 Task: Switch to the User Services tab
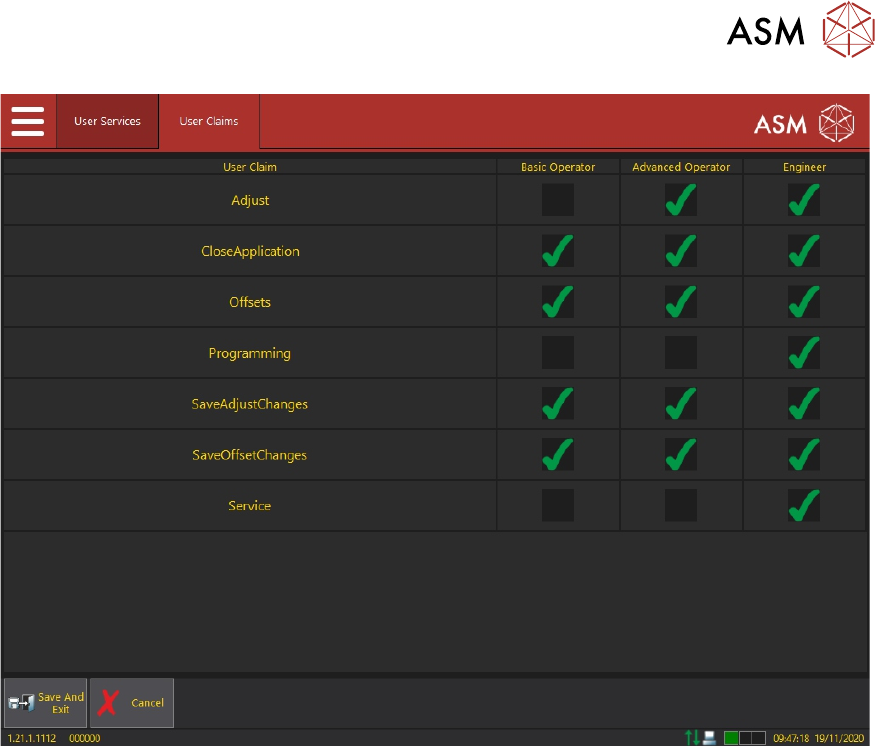pos(107,122)
